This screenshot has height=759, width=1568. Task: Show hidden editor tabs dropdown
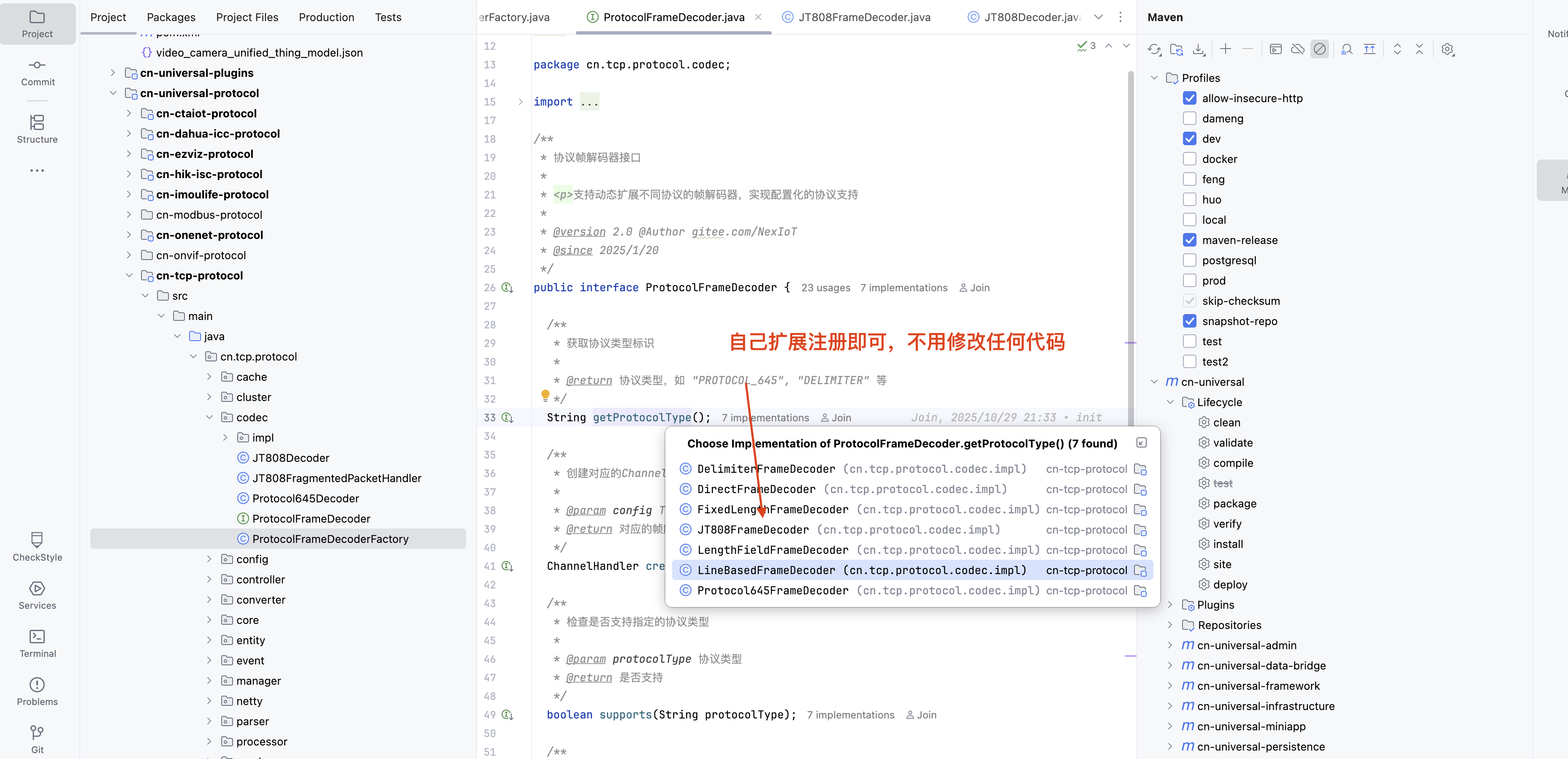tap(1098, 17)
